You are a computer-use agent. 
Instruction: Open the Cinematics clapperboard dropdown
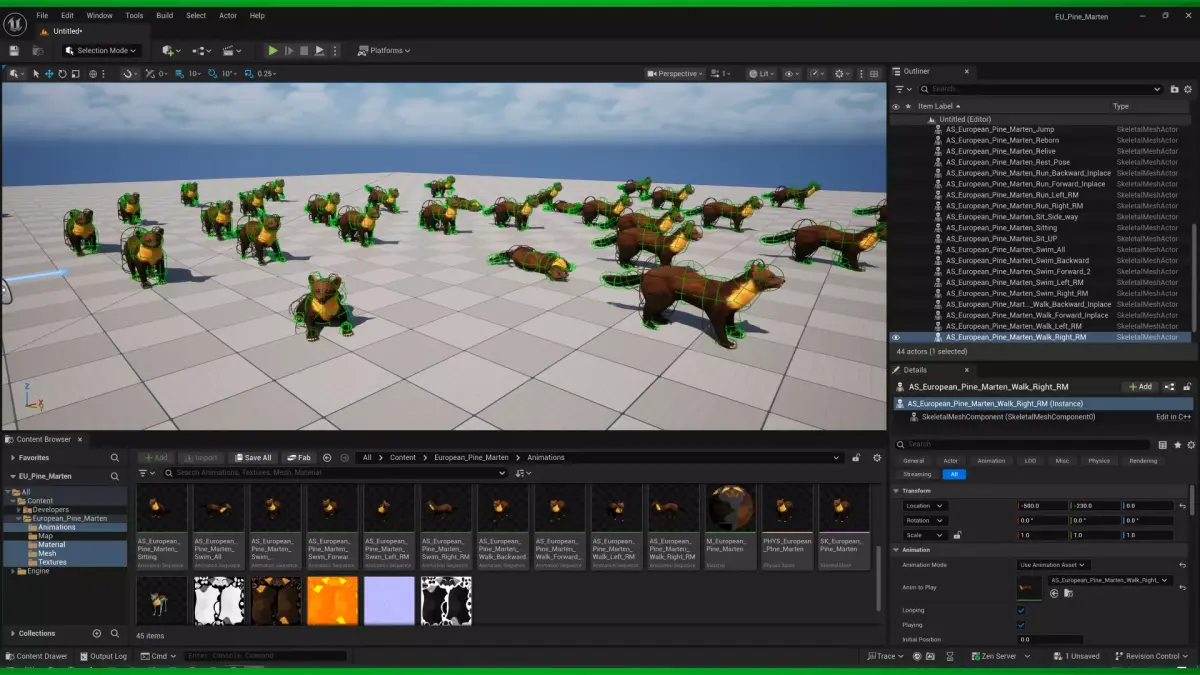click(233, 50)
